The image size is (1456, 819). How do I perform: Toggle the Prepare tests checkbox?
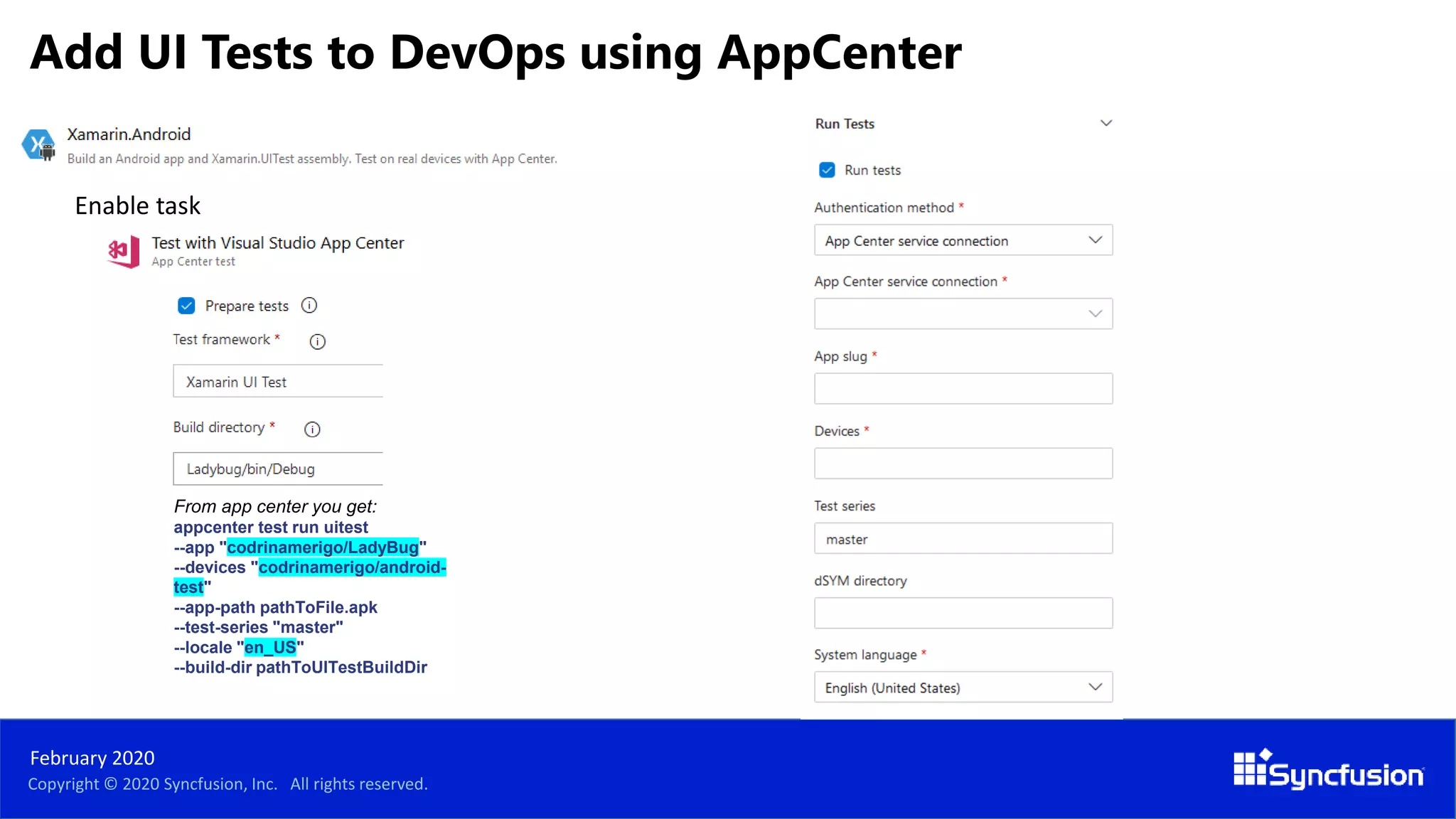[x=186, y=306]
